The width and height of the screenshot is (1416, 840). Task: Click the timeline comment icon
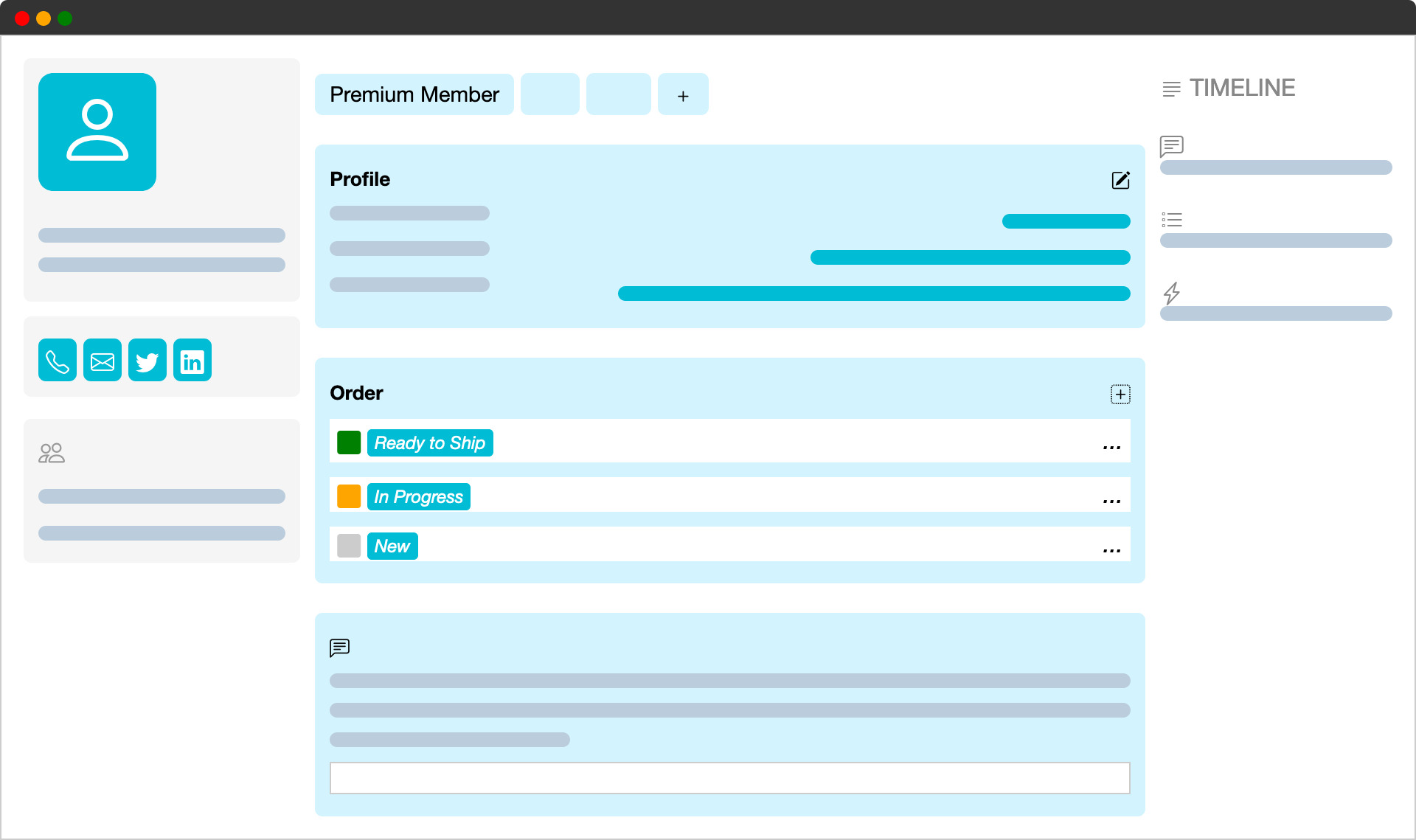[1171, 146]
